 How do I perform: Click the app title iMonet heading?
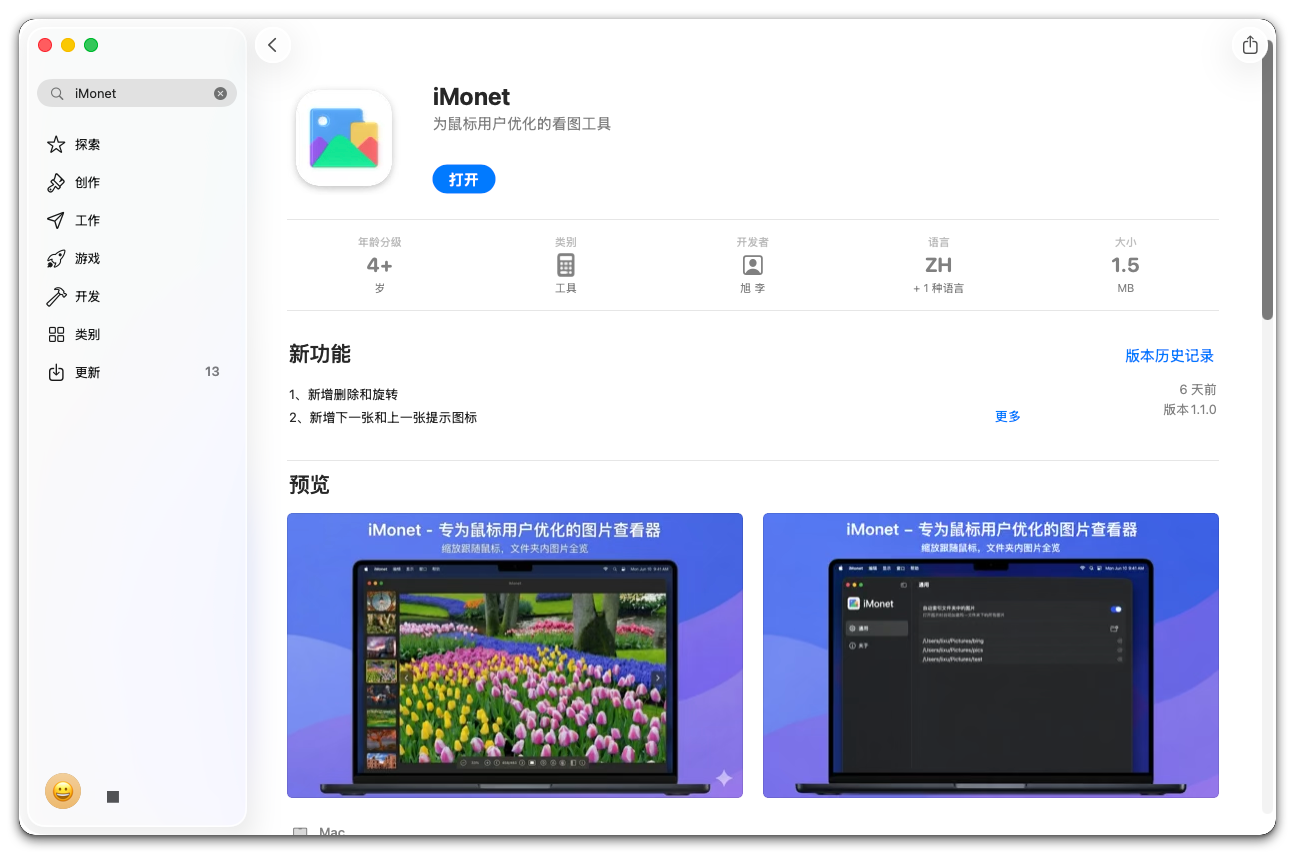pos(472,97)
